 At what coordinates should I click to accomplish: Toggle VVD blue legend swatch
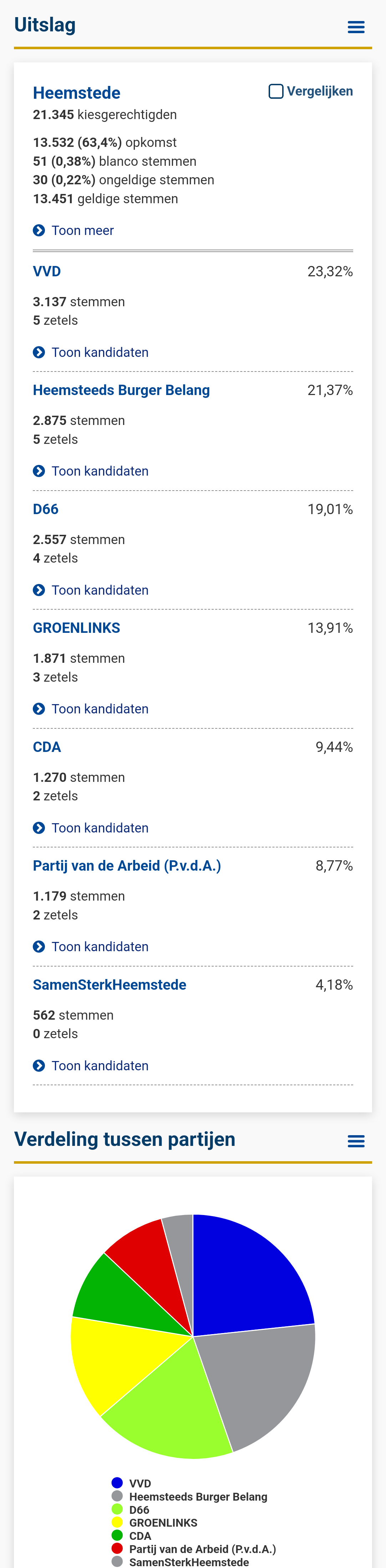(x=117, y=1483)
